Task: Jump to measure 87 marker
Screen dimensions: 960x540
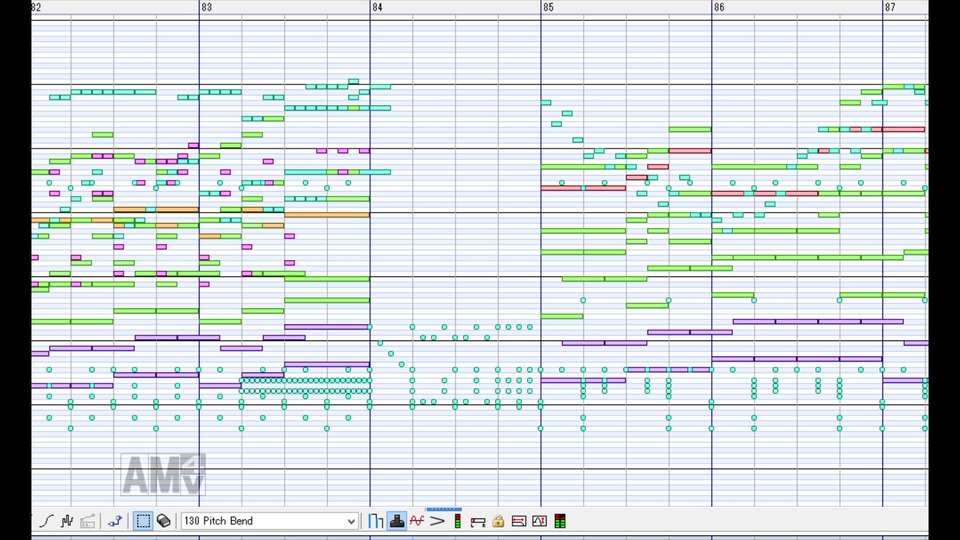Action: [x=890, y=7]
